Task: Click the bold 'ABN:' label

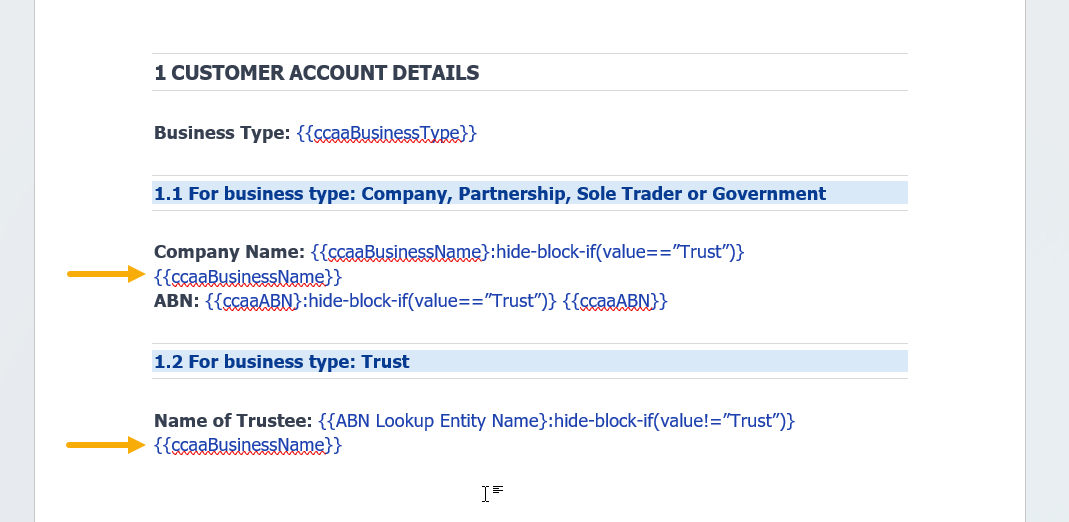Action: (177, 301)
